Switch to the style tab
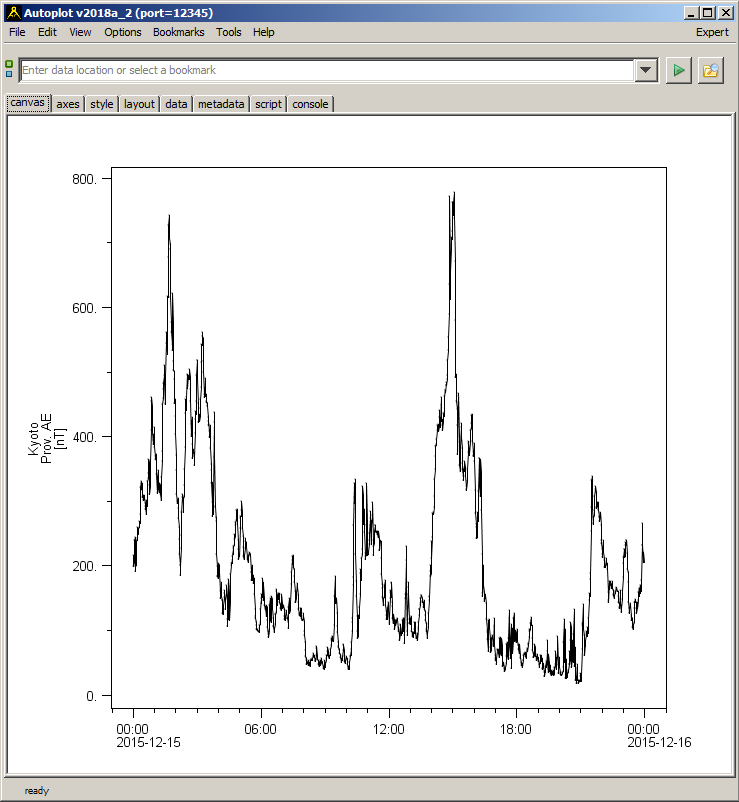The width and height of the screenshot is (739, 802). point(101,104)
